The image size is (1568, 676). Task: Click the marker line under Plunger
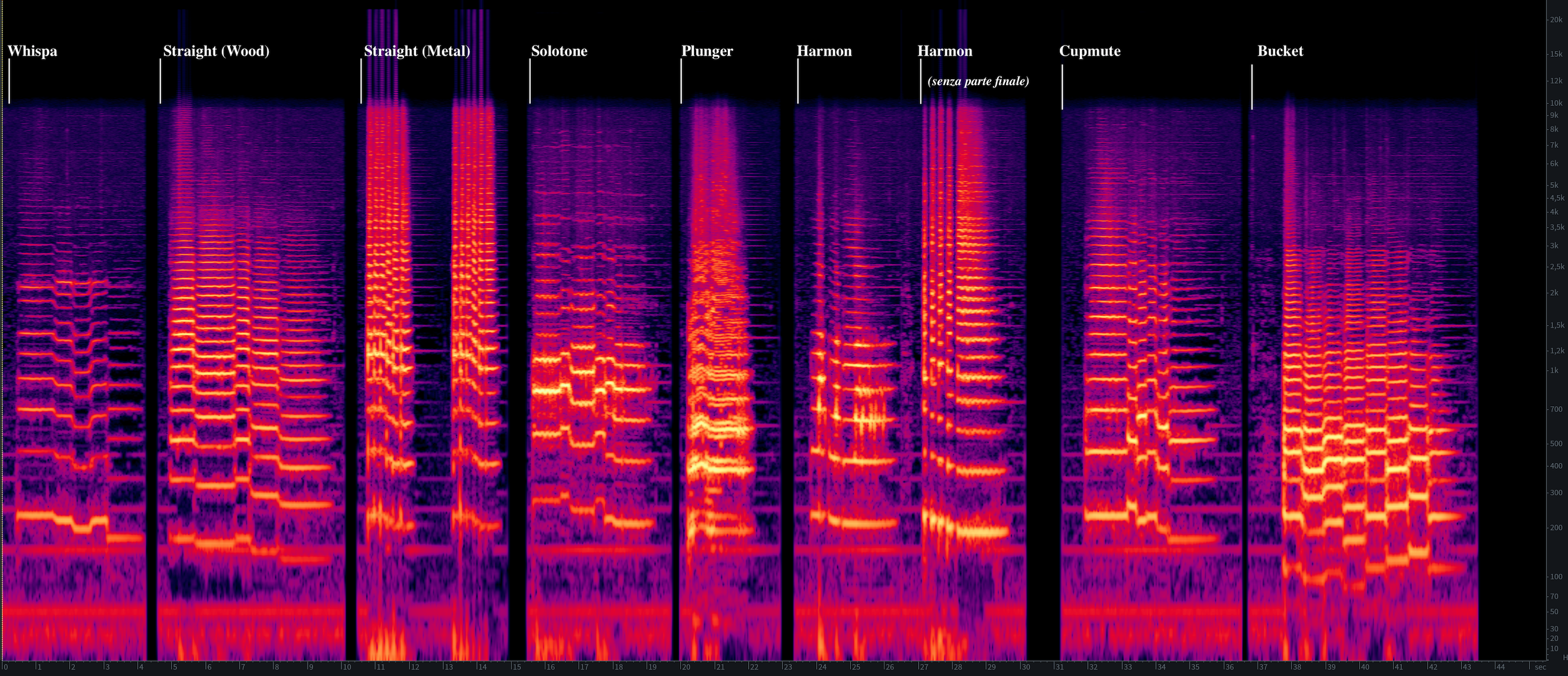coord(681,81)
